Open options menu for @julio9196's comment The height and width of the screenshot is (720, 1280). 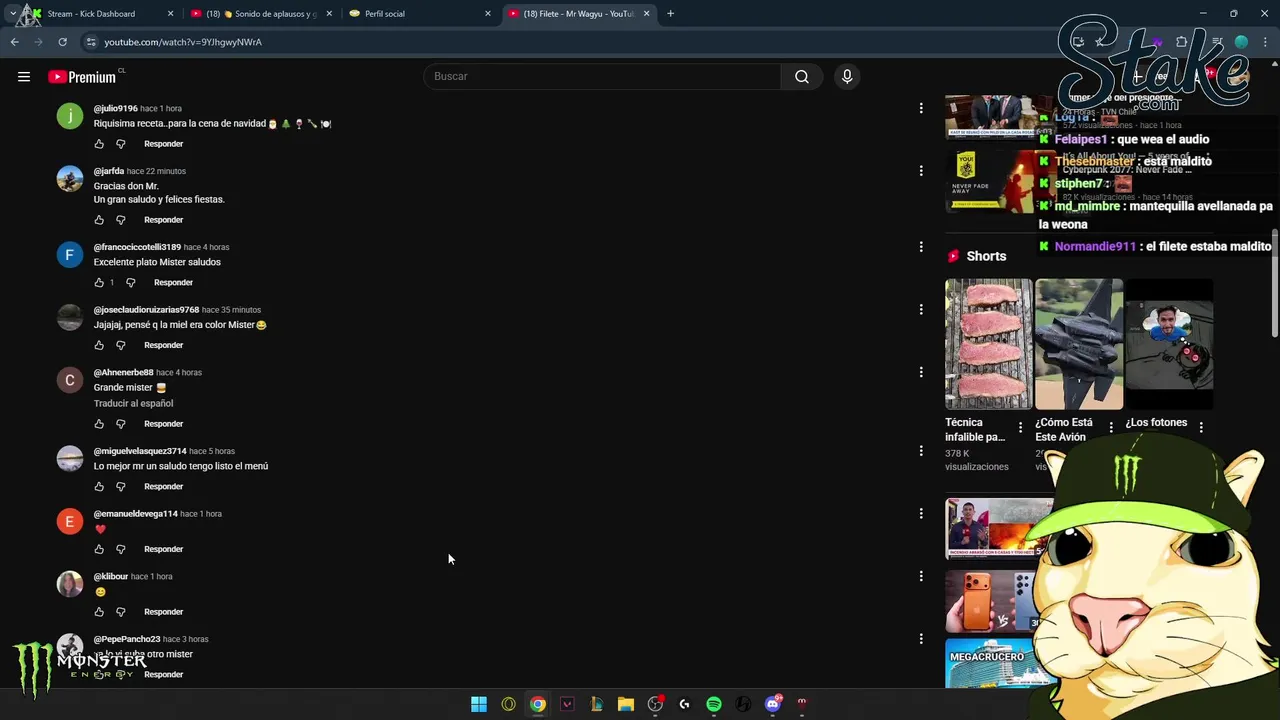coord(921,108)
